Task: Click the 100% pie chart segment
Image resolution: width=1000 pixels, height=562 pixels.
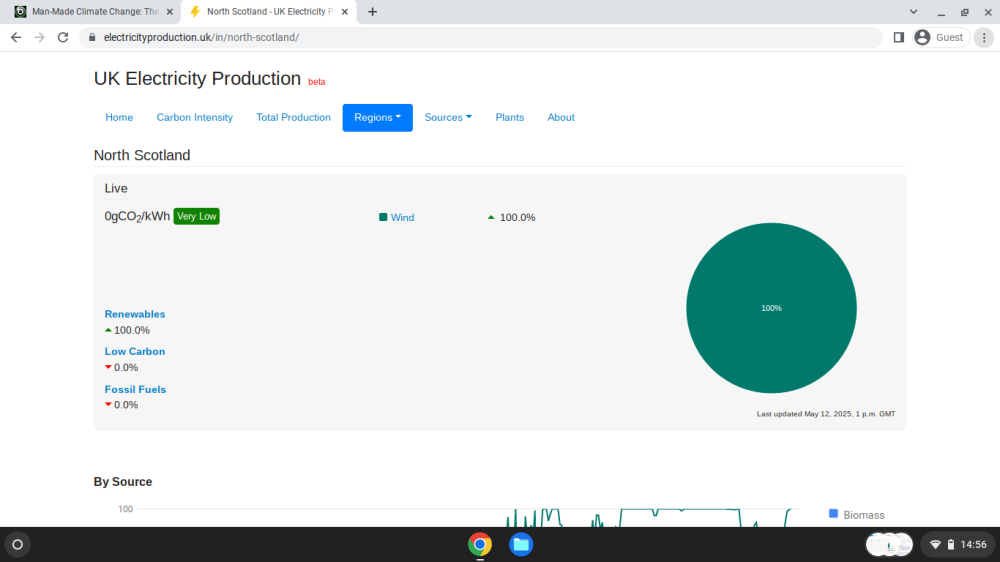Action: tap(771, 308)
